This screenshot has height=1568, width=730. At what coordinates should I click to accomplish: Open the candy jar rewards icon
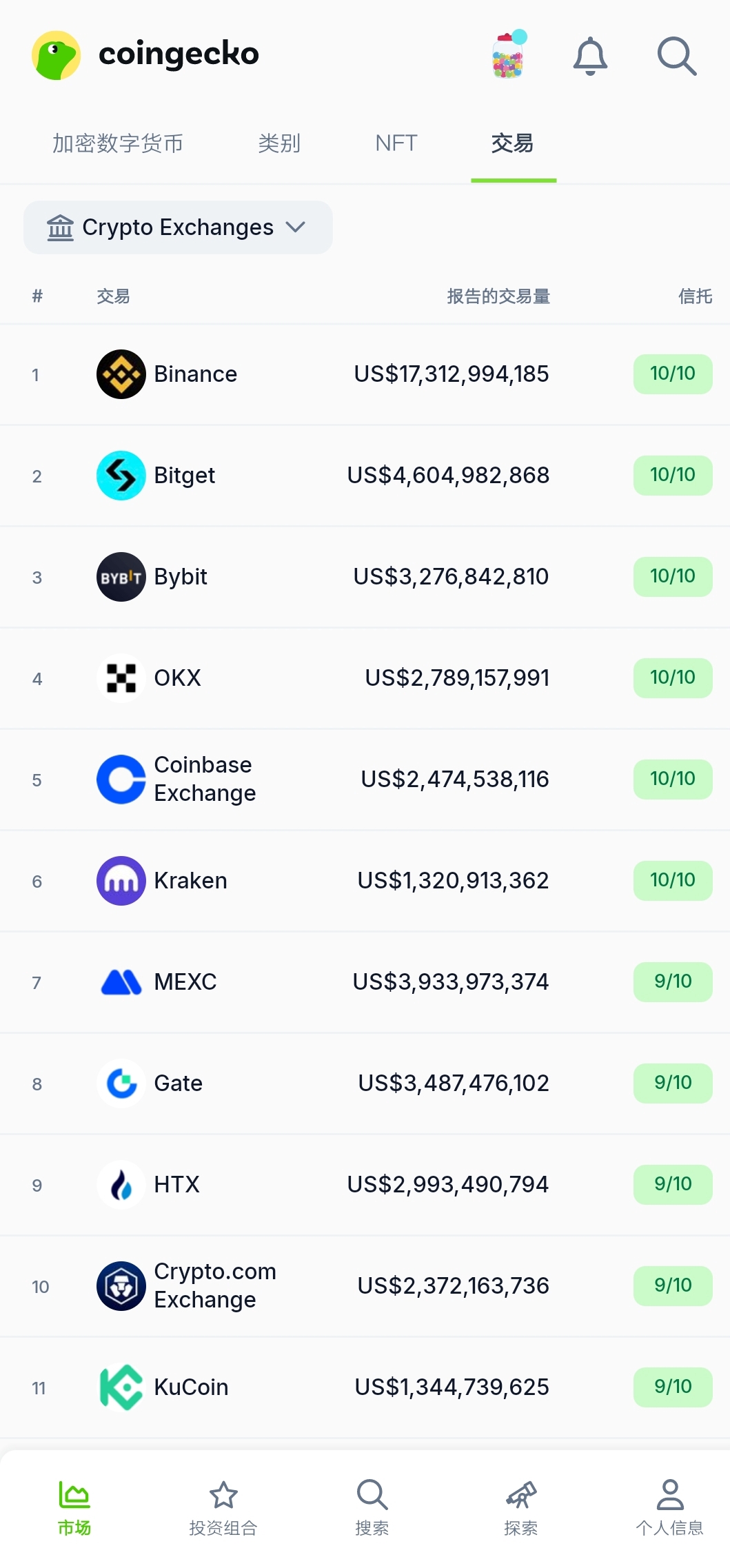[509, 54]
